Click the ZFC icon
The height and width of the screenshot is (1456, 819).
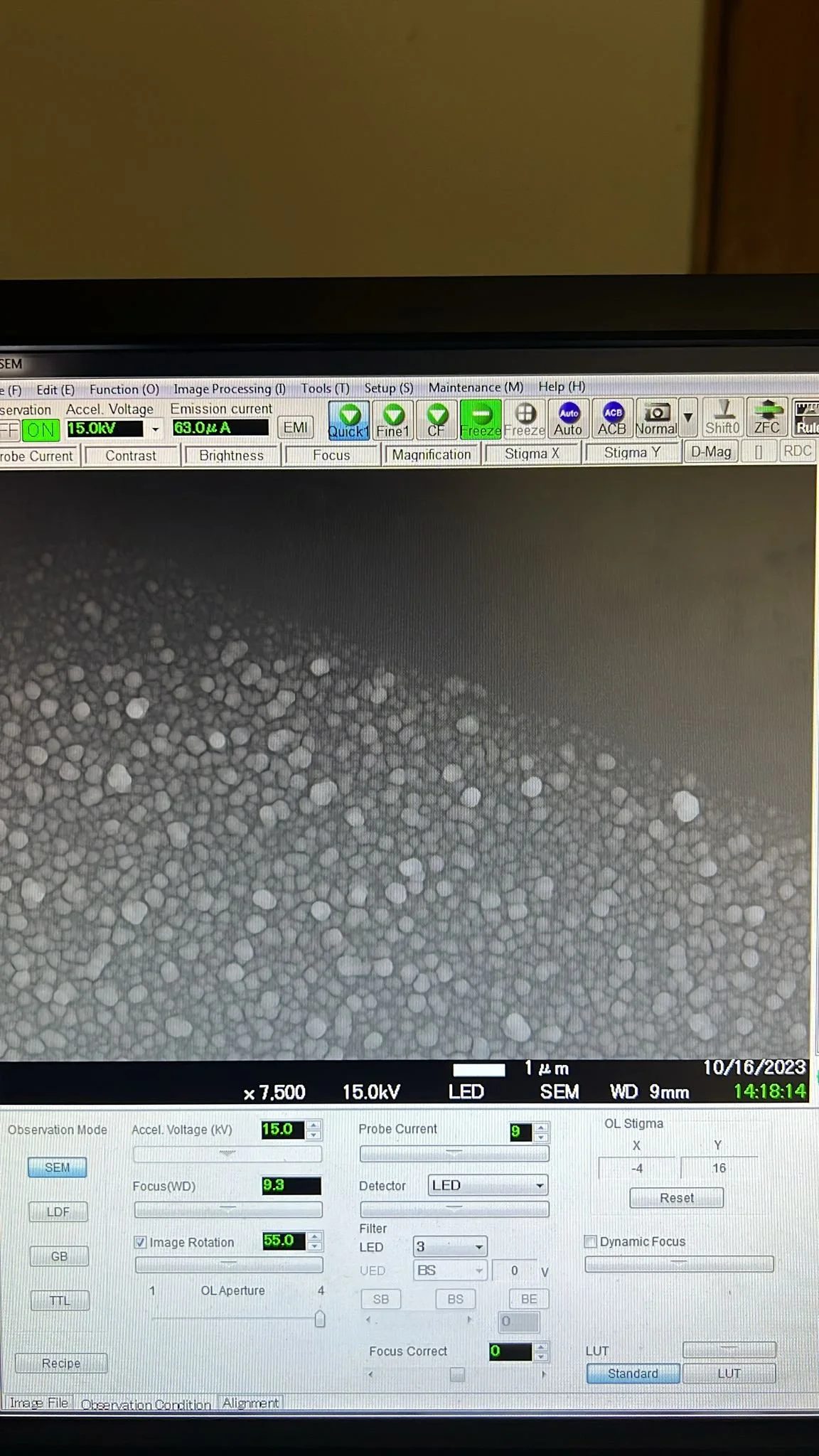coord(767,417)
